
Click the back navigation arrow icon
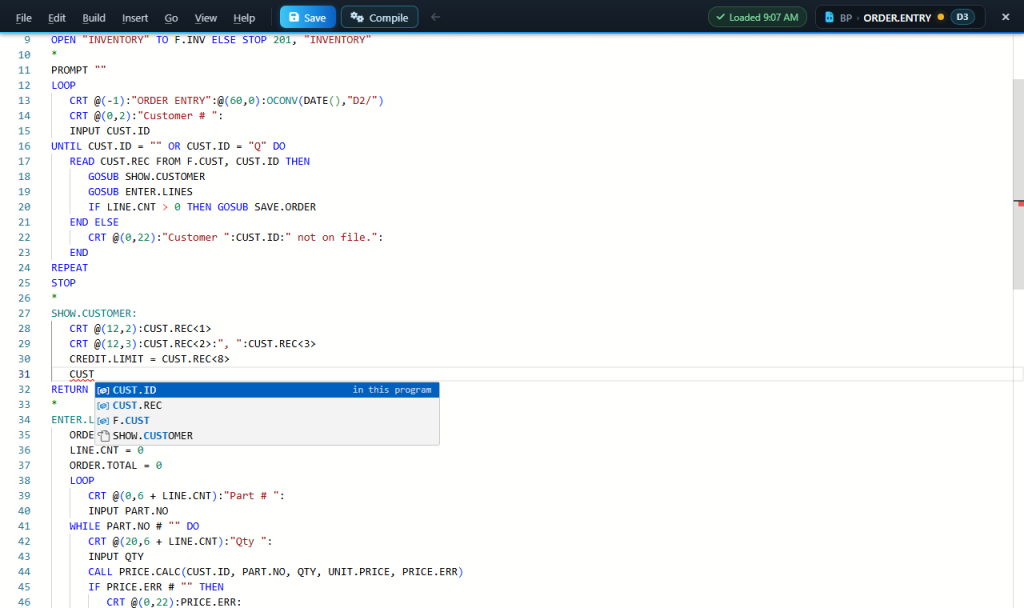click(x=436, y=17)
